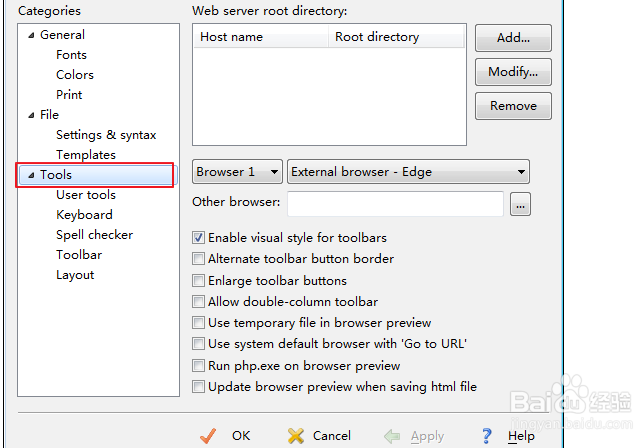The image size is (644, 448).
Task: Collapse the File category tree arrow
Action: coord(30,115)
